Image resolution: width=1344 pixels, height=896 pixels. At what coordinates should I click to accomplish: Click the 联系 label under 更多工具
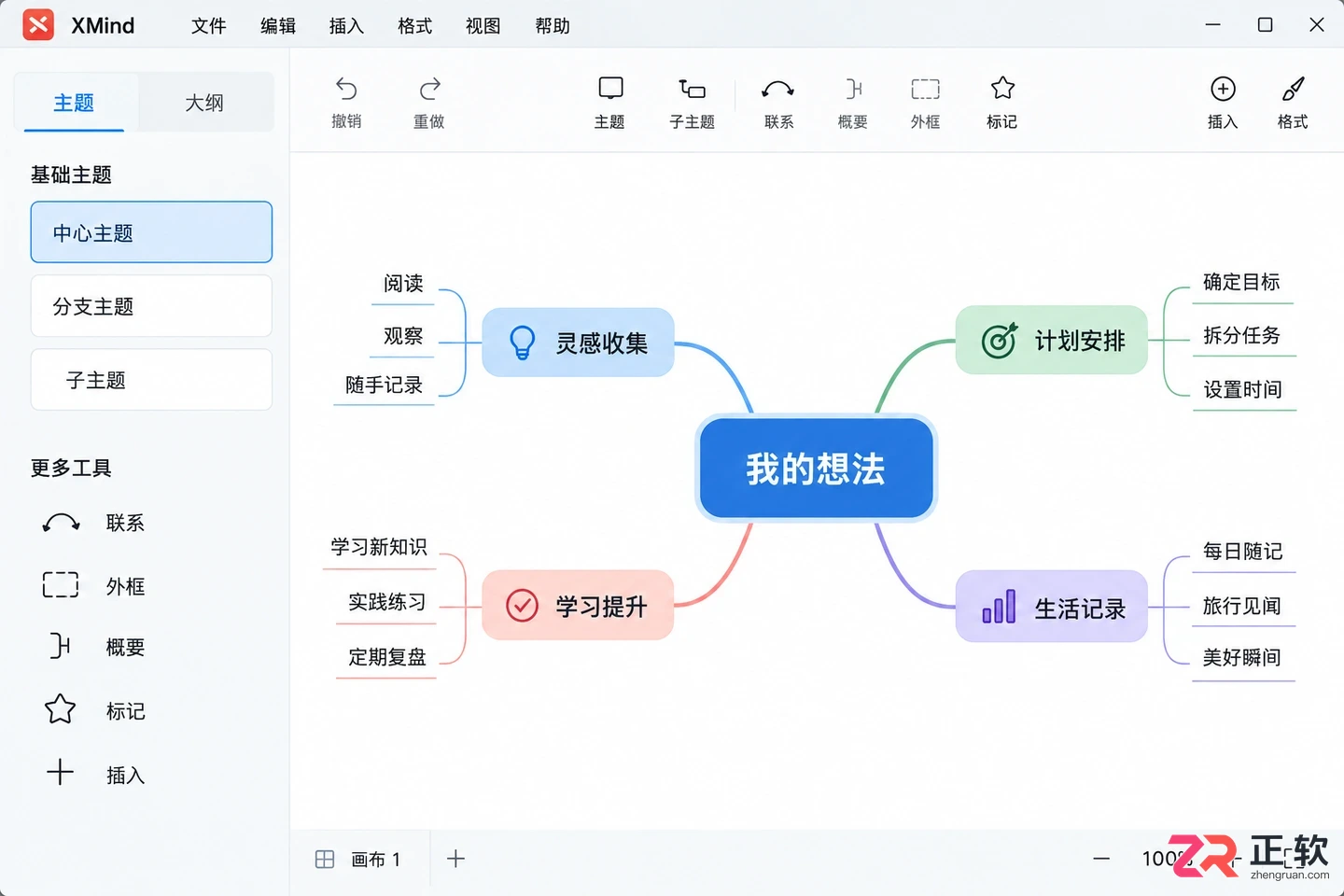pos(125,524)
